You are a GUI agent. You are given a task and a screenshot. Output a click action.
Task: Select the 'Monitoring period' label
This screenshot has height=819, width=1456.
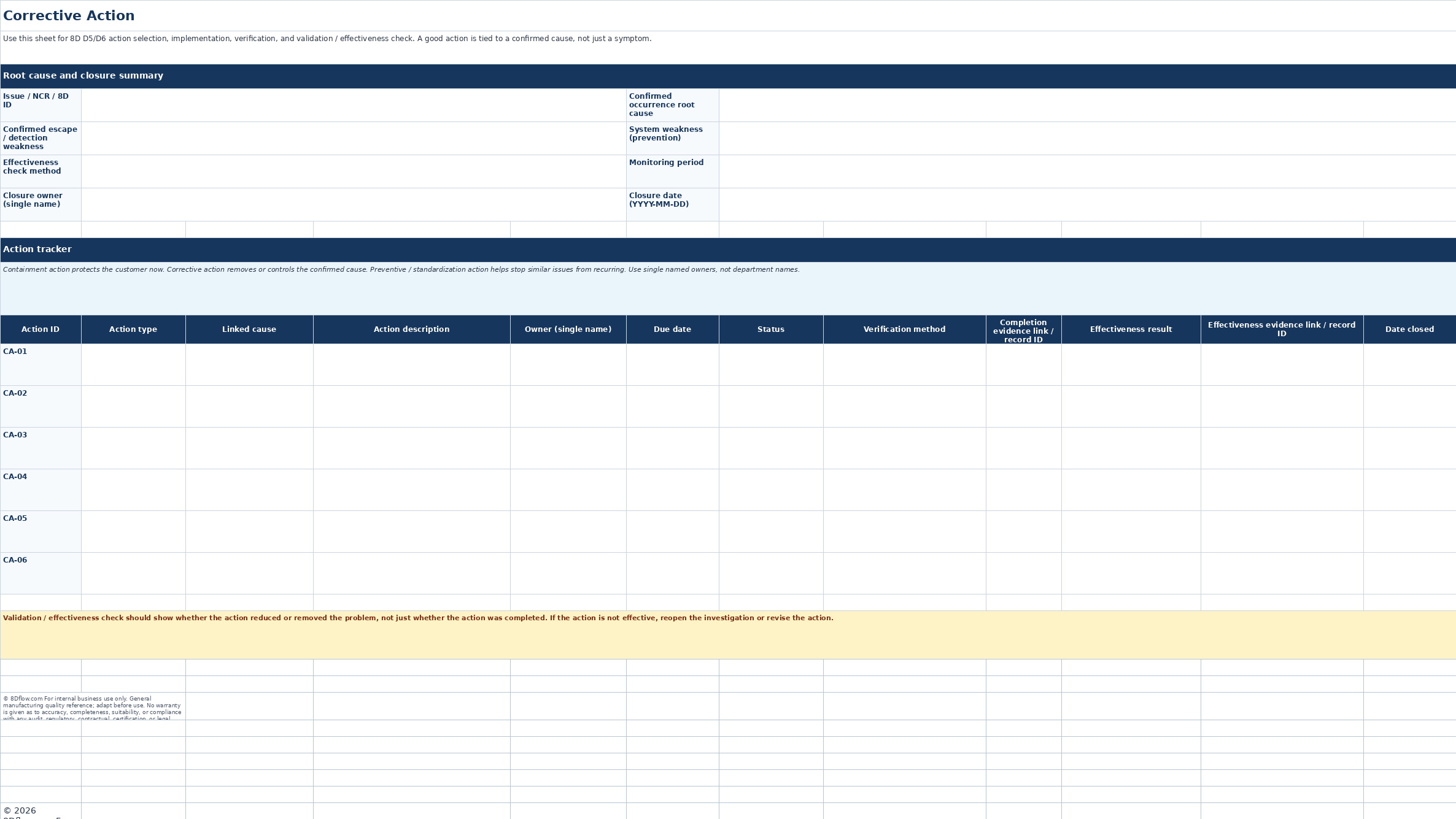(x=673, y=171)
